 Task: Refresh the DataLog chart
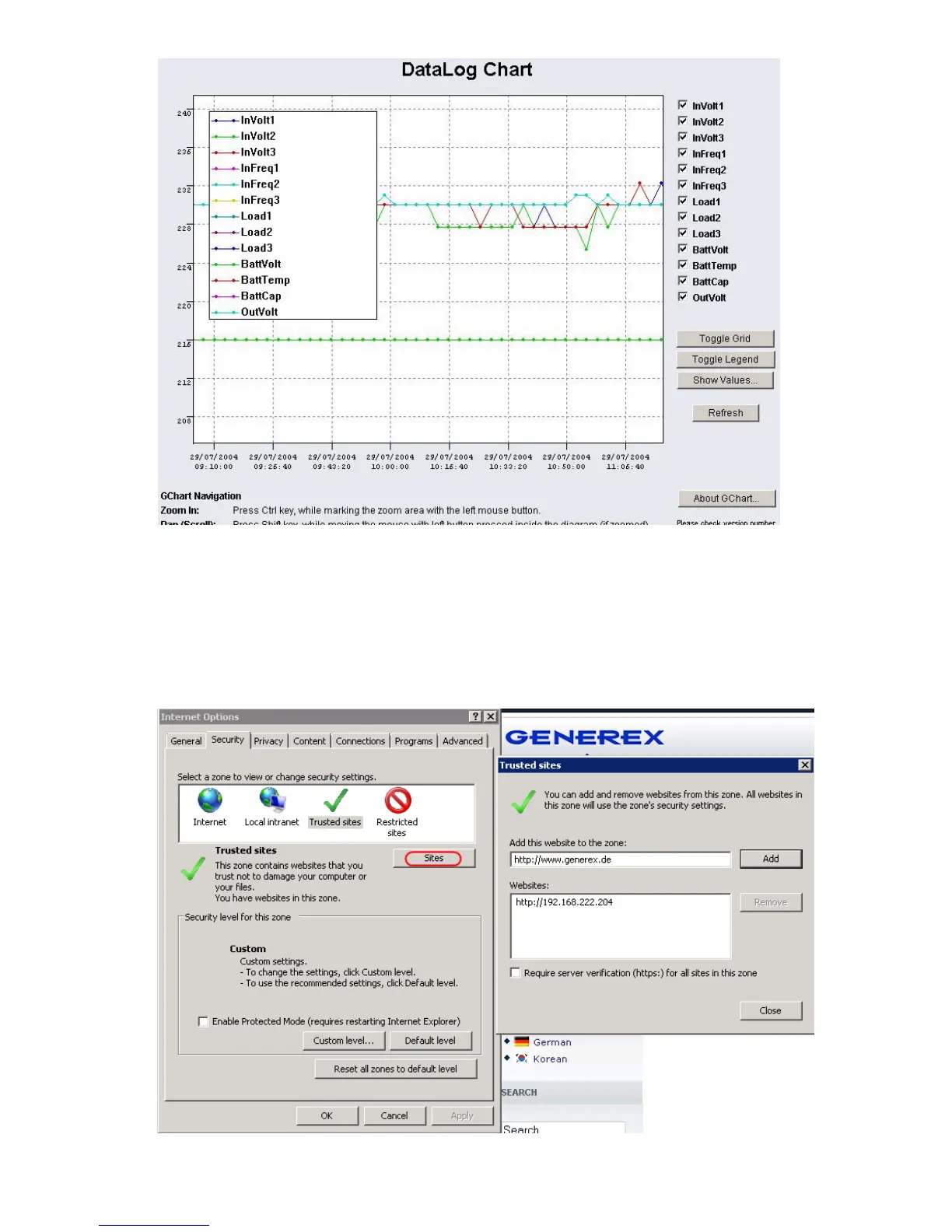pos(726,413)
